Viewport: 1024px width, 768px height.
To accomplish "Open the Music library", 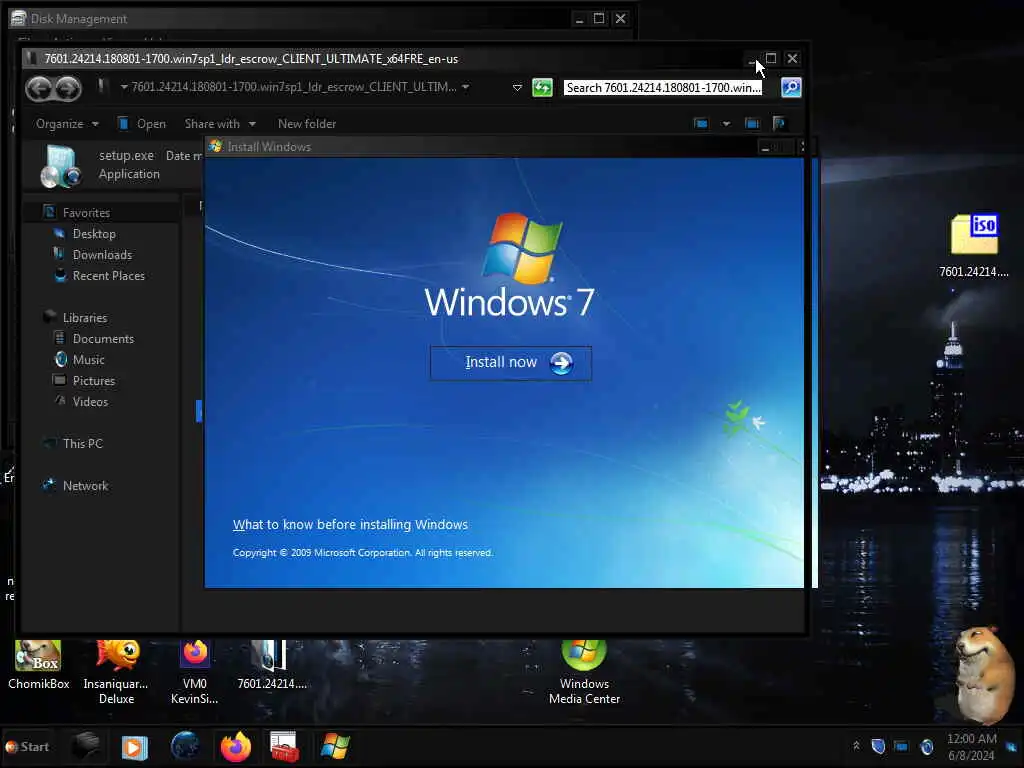I will click(80, 359).
